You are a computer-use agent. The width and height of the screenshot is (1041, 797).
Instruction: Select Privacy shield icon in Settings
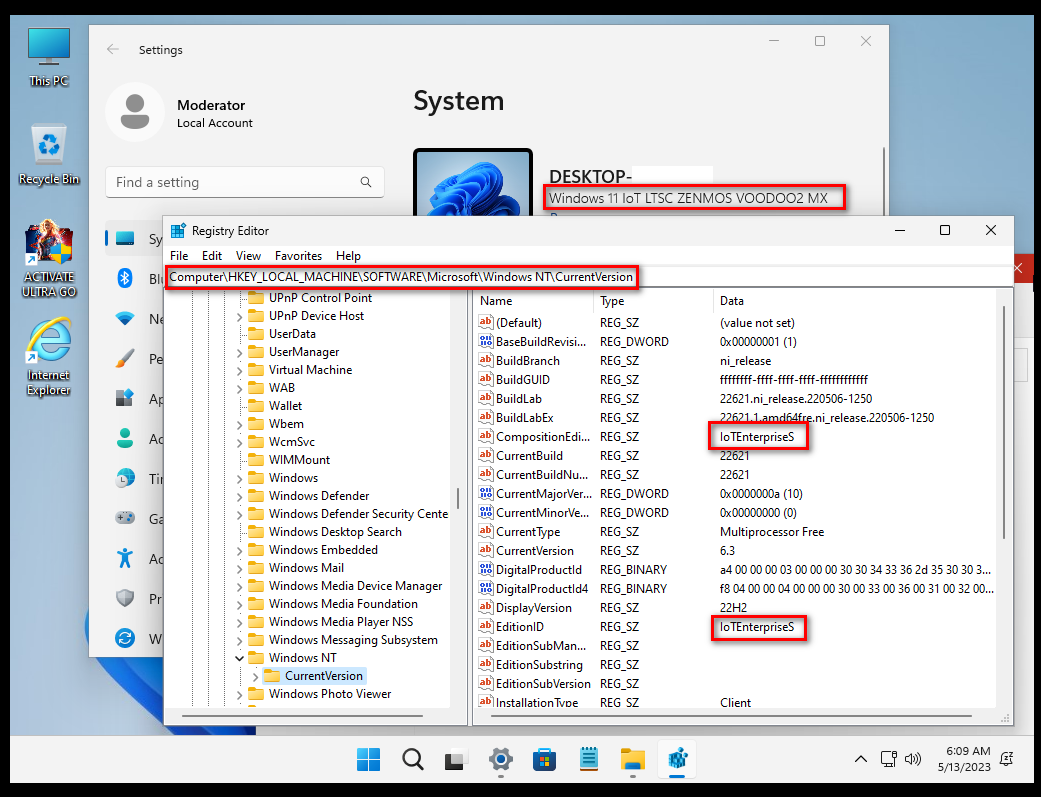point(125,598)
